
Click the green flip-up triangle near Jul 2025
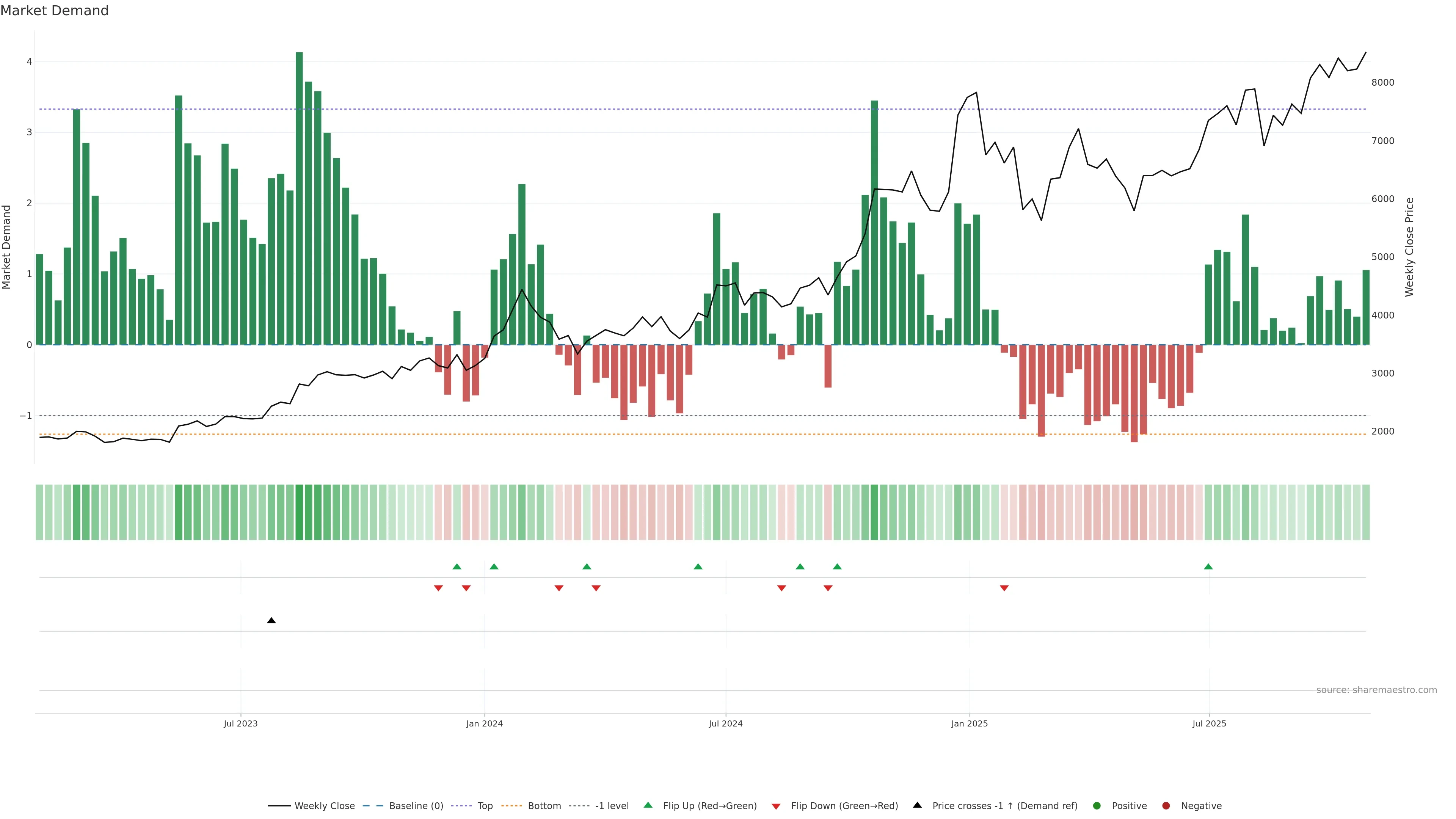pyautogui.click(x=1208, y=566)
